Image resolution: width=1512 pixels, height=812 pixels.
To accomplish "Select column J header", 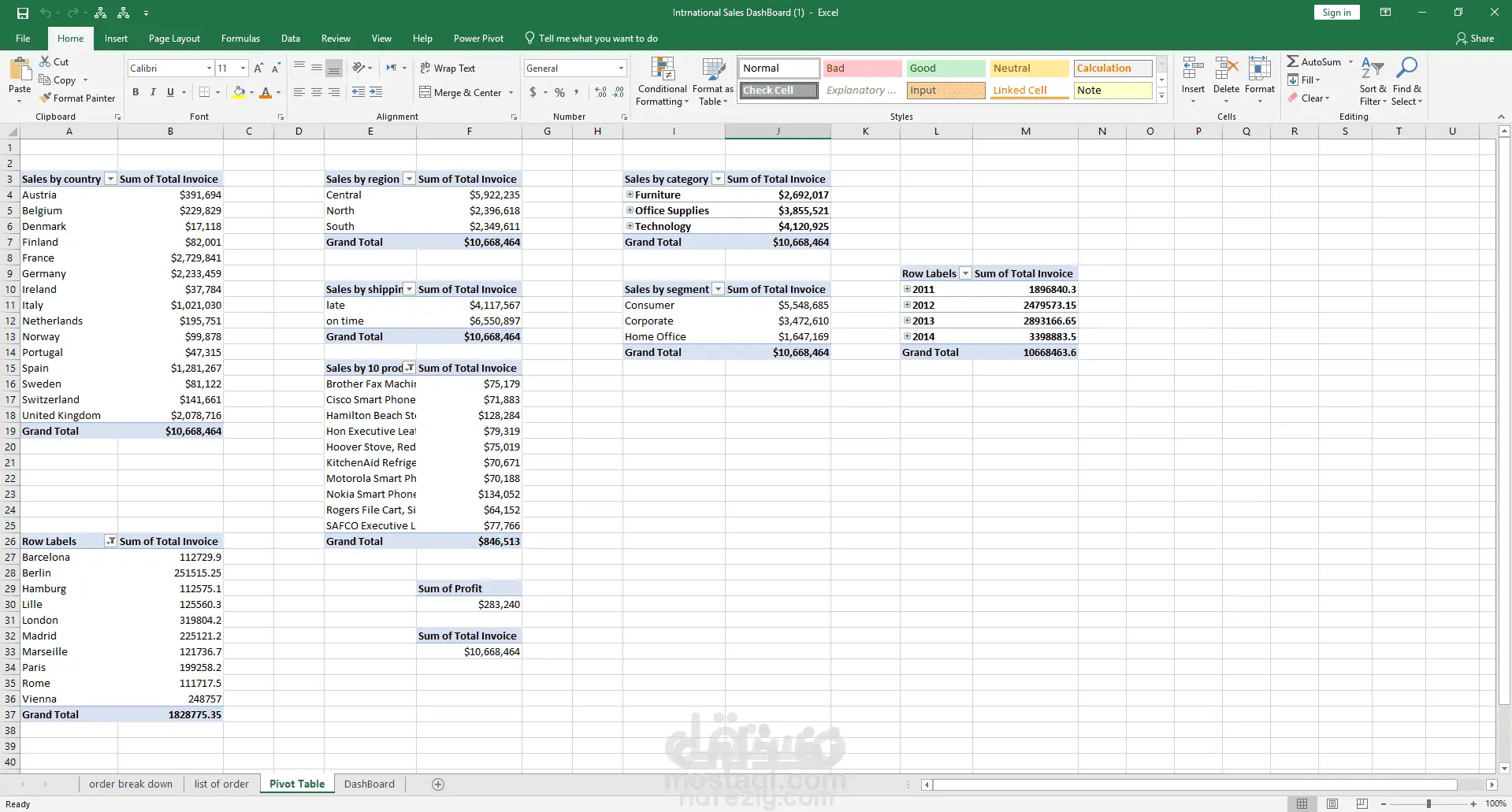I will (x=778, y=132).
